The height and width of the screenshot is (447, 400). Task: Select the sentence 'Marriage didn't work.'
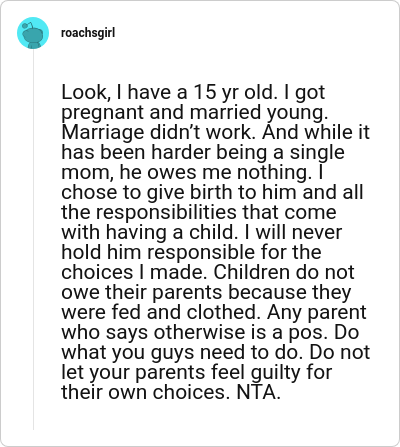point(158,132)
